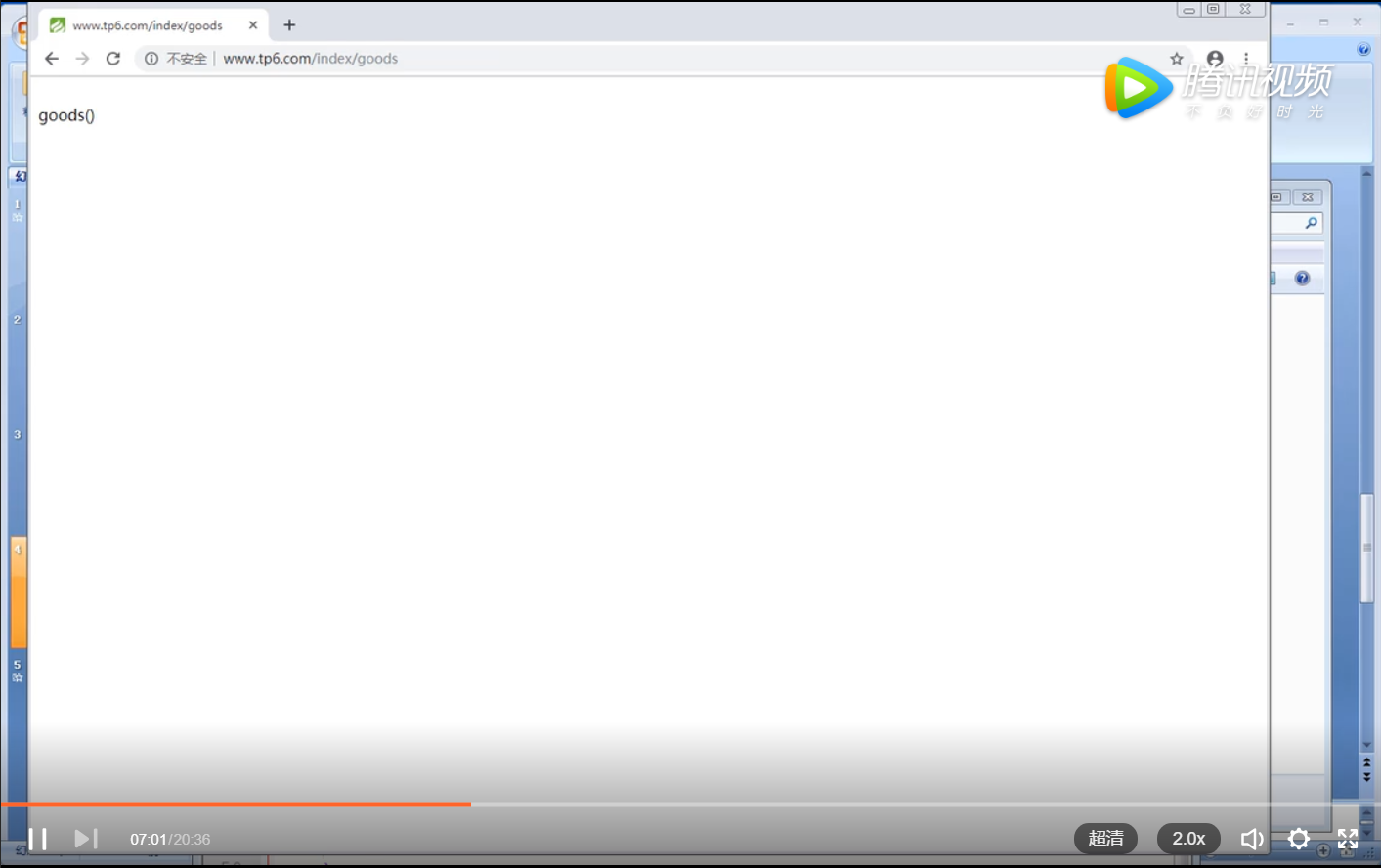Open the 超清 video quality menu
This screenshot has height=868, width=1381.
click(1105, 839)
